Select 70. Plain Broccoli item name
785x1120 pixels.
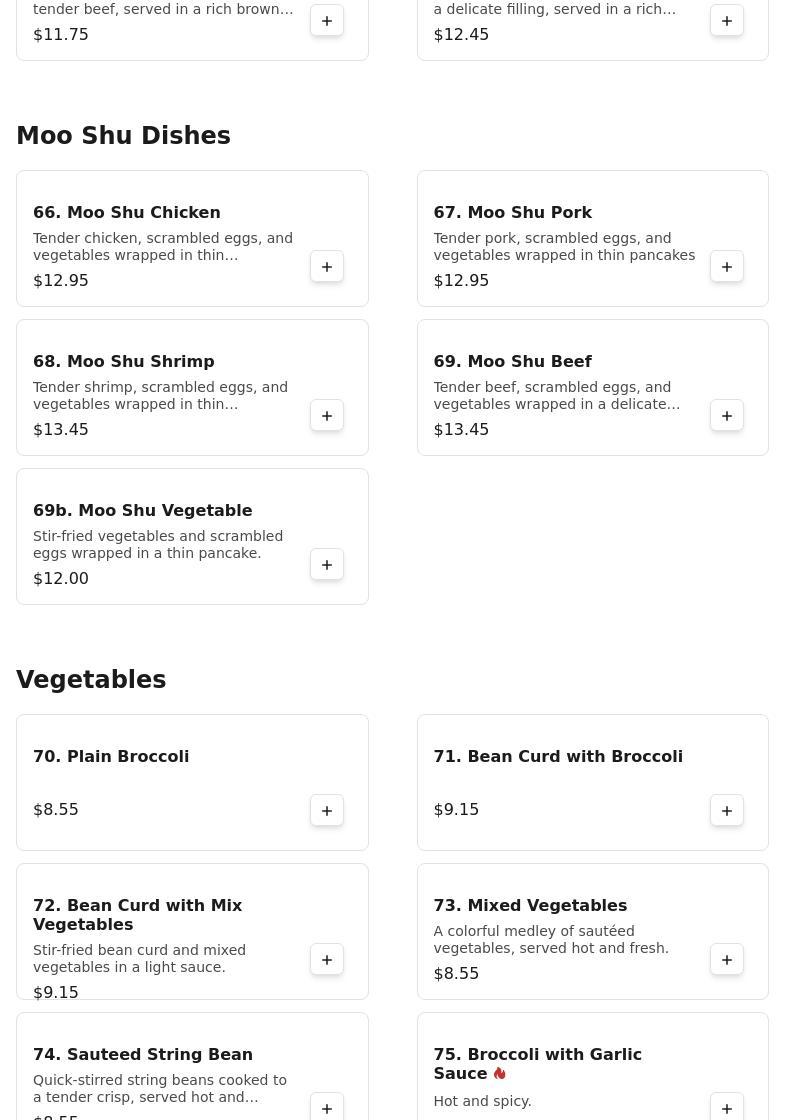click(111, 756)
